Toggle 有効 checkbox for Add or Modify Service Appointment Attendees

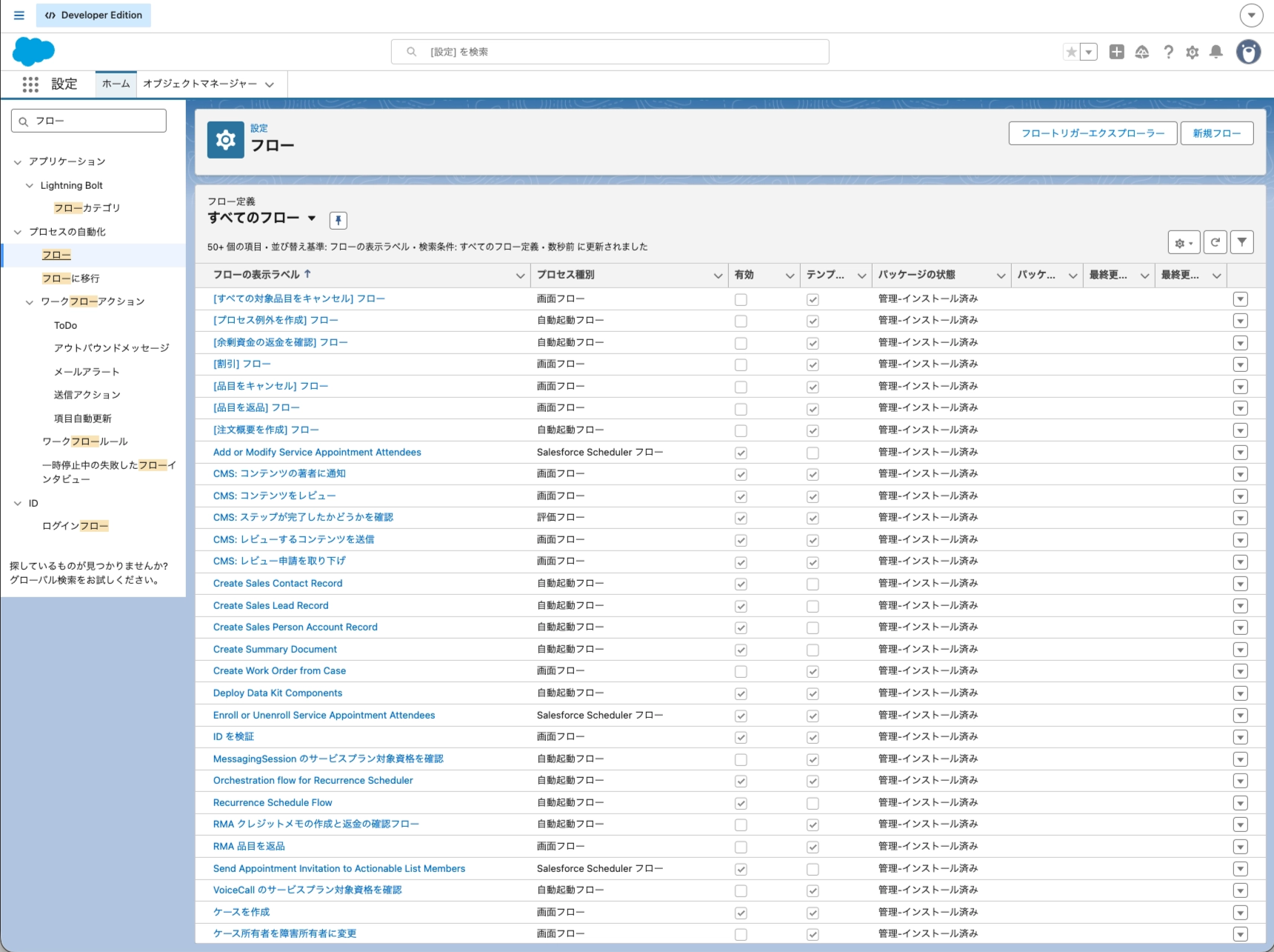point(741,453)
